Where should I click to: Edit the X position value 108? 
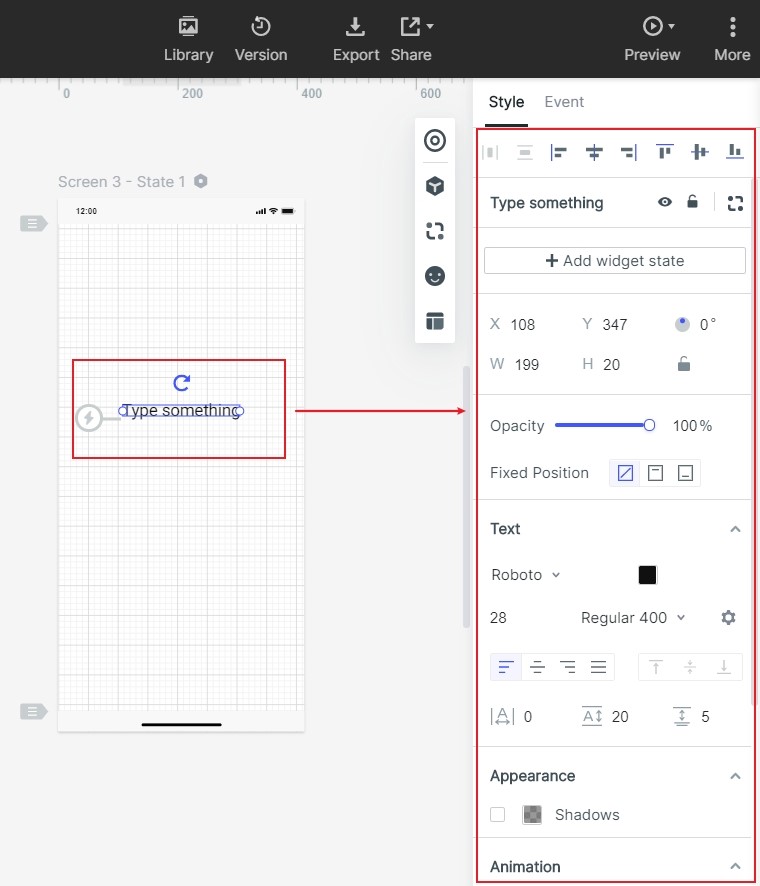click(x=523, y=324)
